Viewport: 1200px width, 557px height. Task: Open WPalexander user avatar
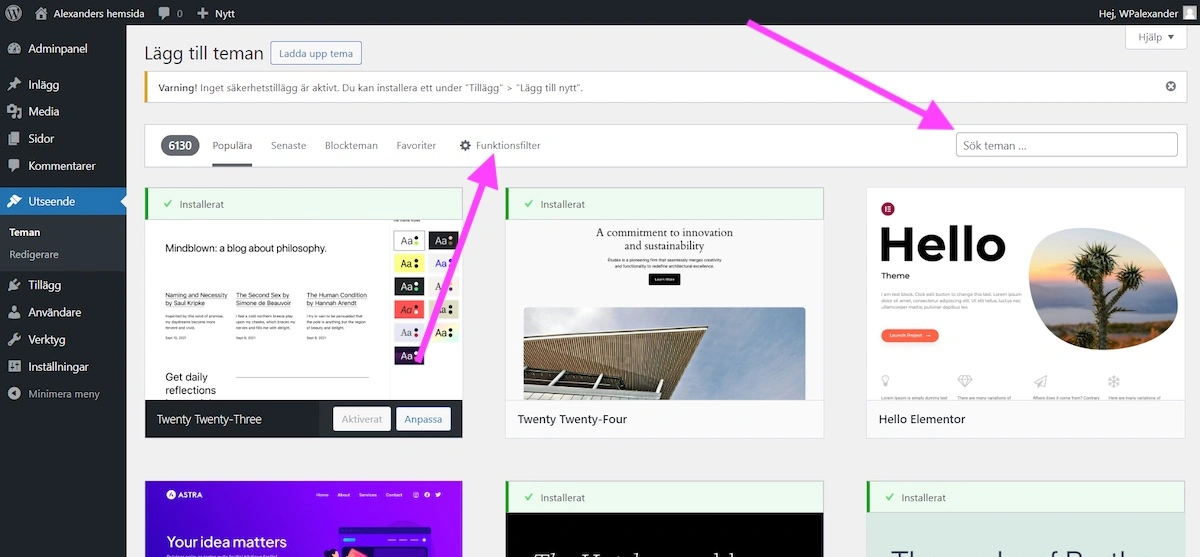coord(1189,13)
